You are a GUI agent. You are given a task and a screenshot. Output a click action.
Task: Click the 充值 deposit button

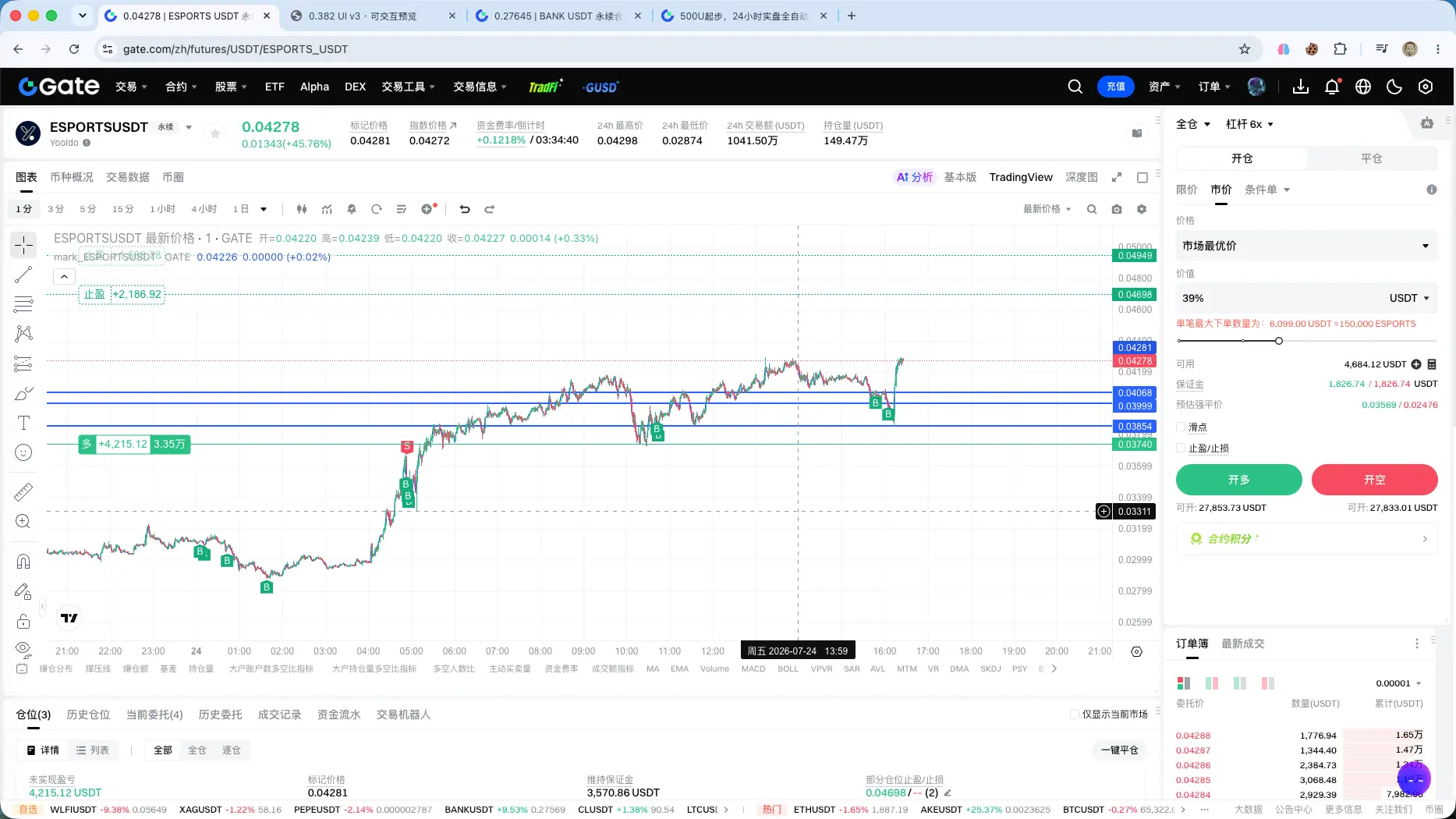pos(1116,87)
